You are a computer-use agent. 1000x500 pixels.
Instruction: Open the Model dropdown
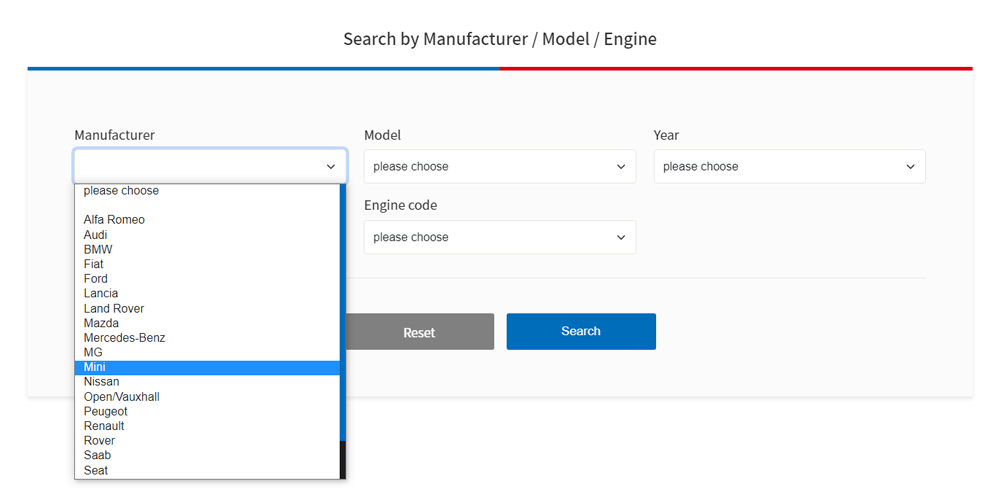[x=500, y=166]
